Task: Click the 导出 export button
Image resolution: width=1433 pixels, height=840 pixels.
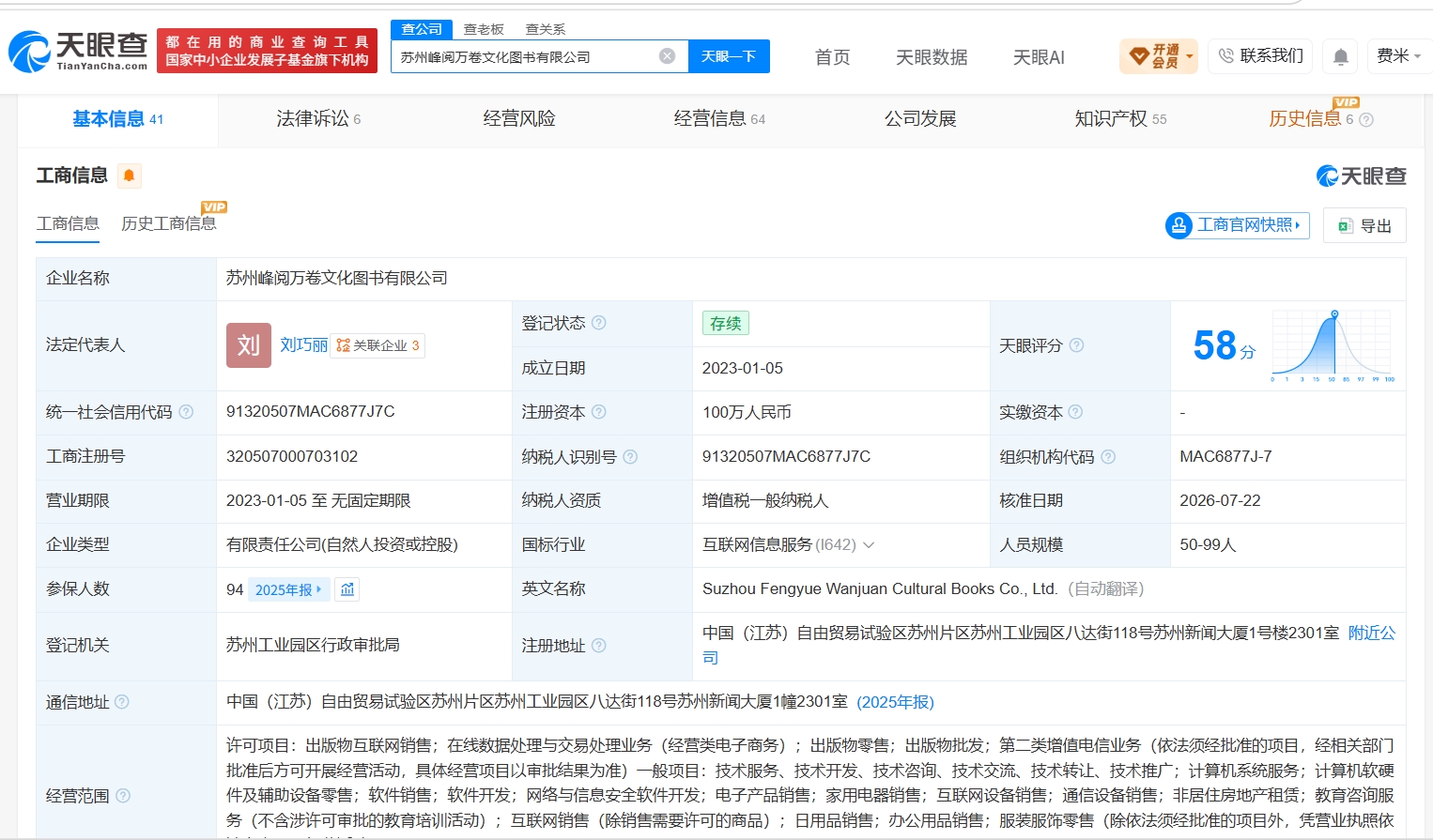Action: (1364, 225)
